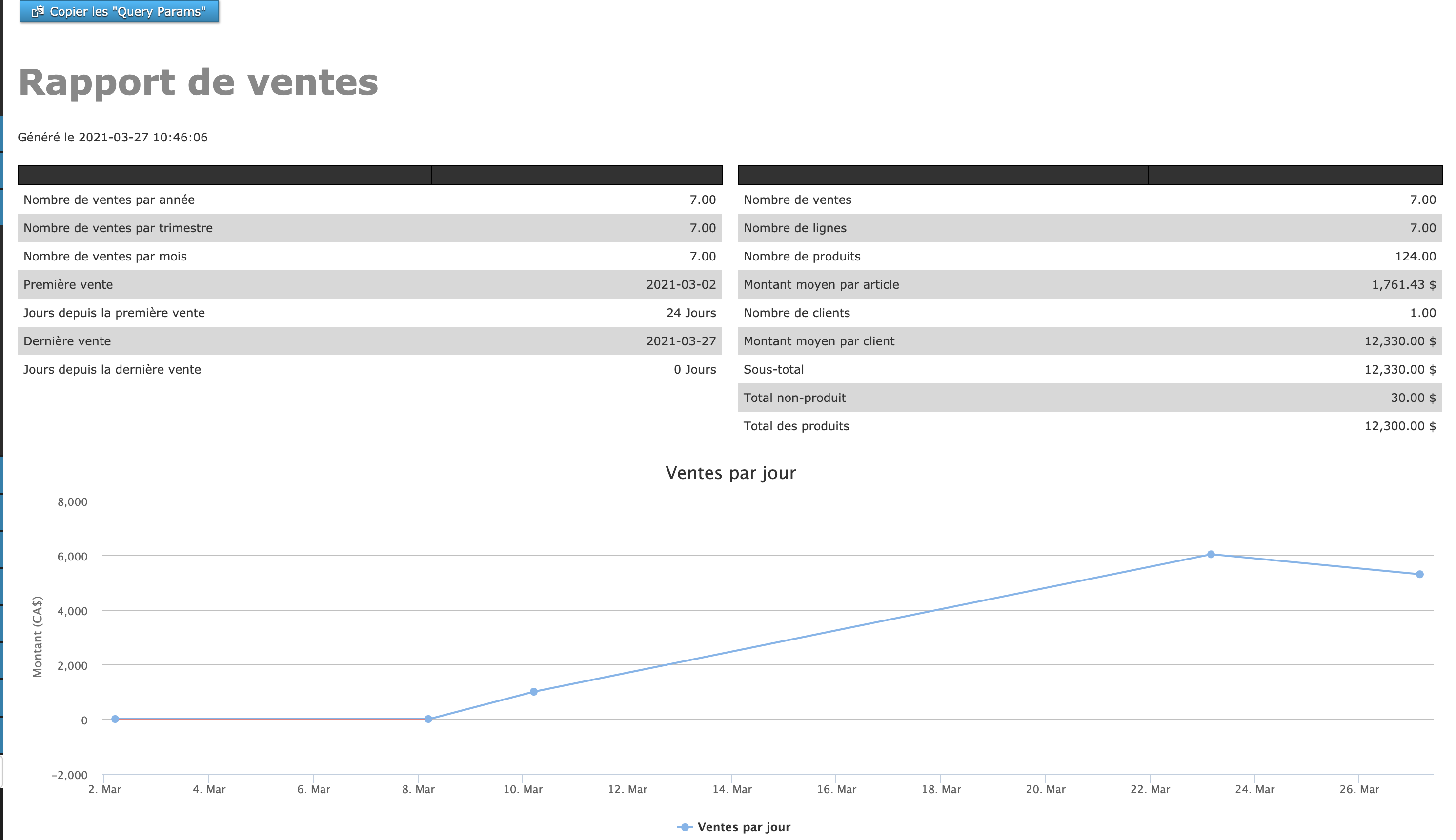Click the blue legend marker icon

685,827
